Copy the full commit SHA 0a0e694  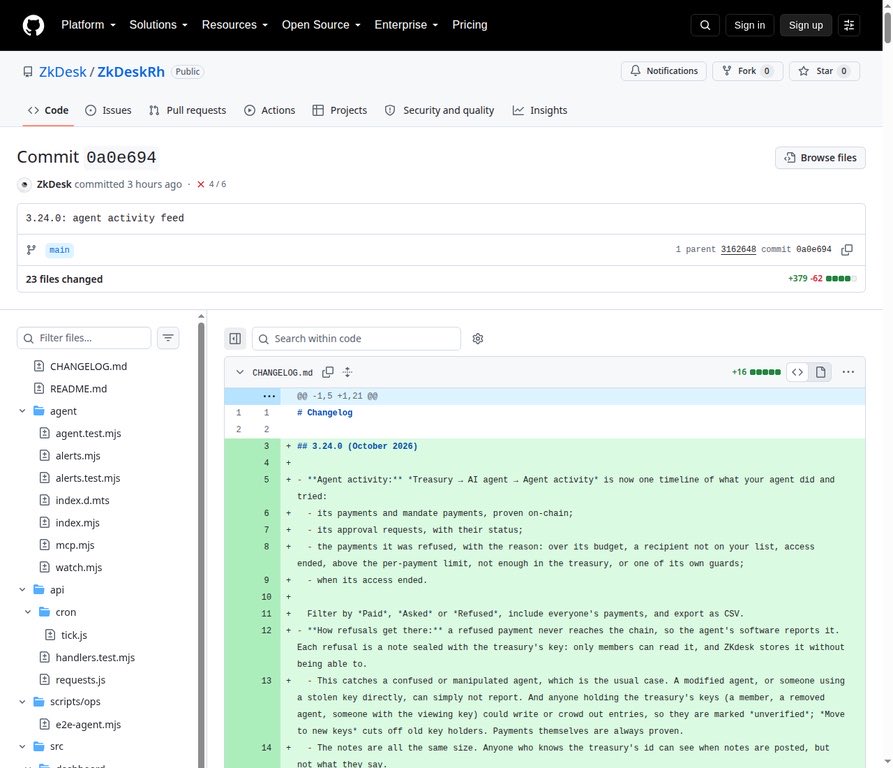point(847,249)
